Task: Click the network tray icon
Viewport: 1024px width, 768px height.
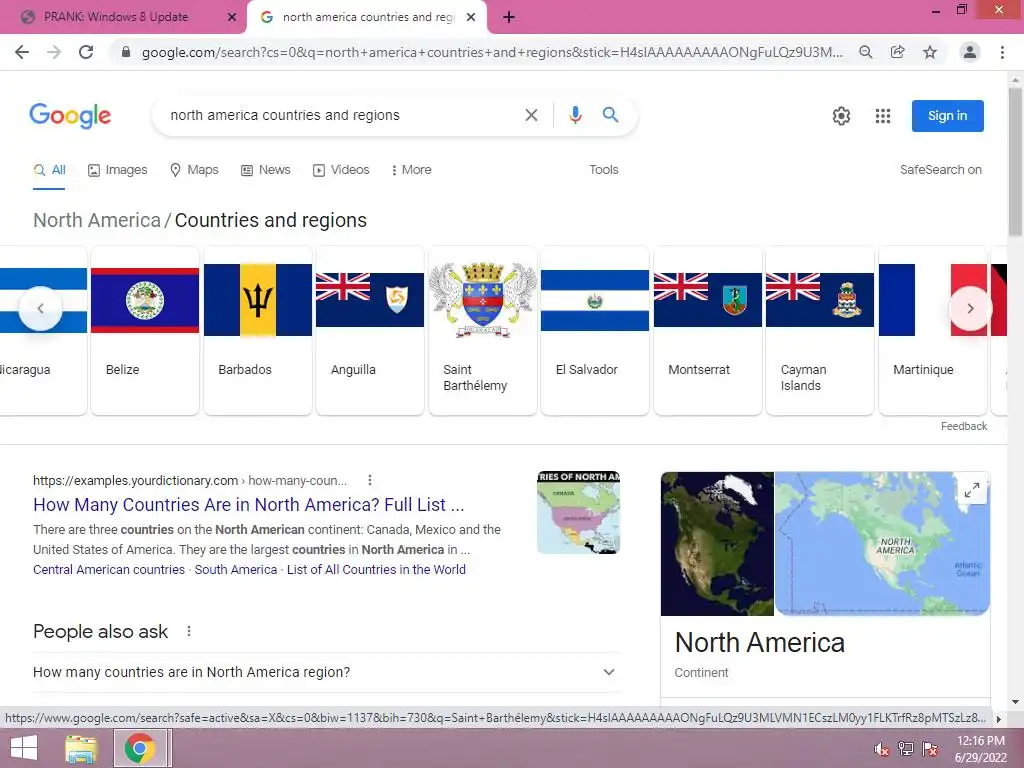Action: (906, 749)
